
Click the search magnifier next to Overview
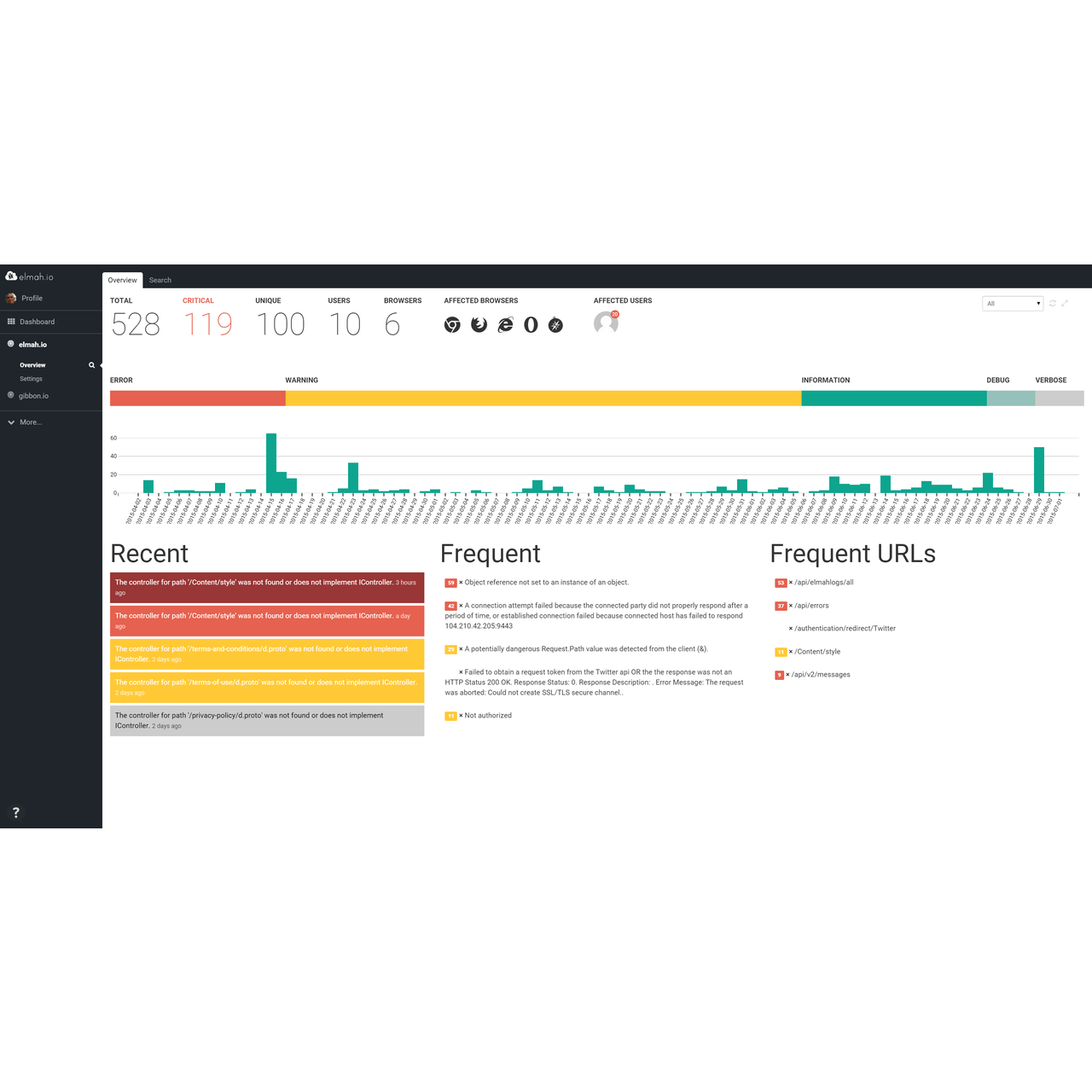[x=91, y=364]
